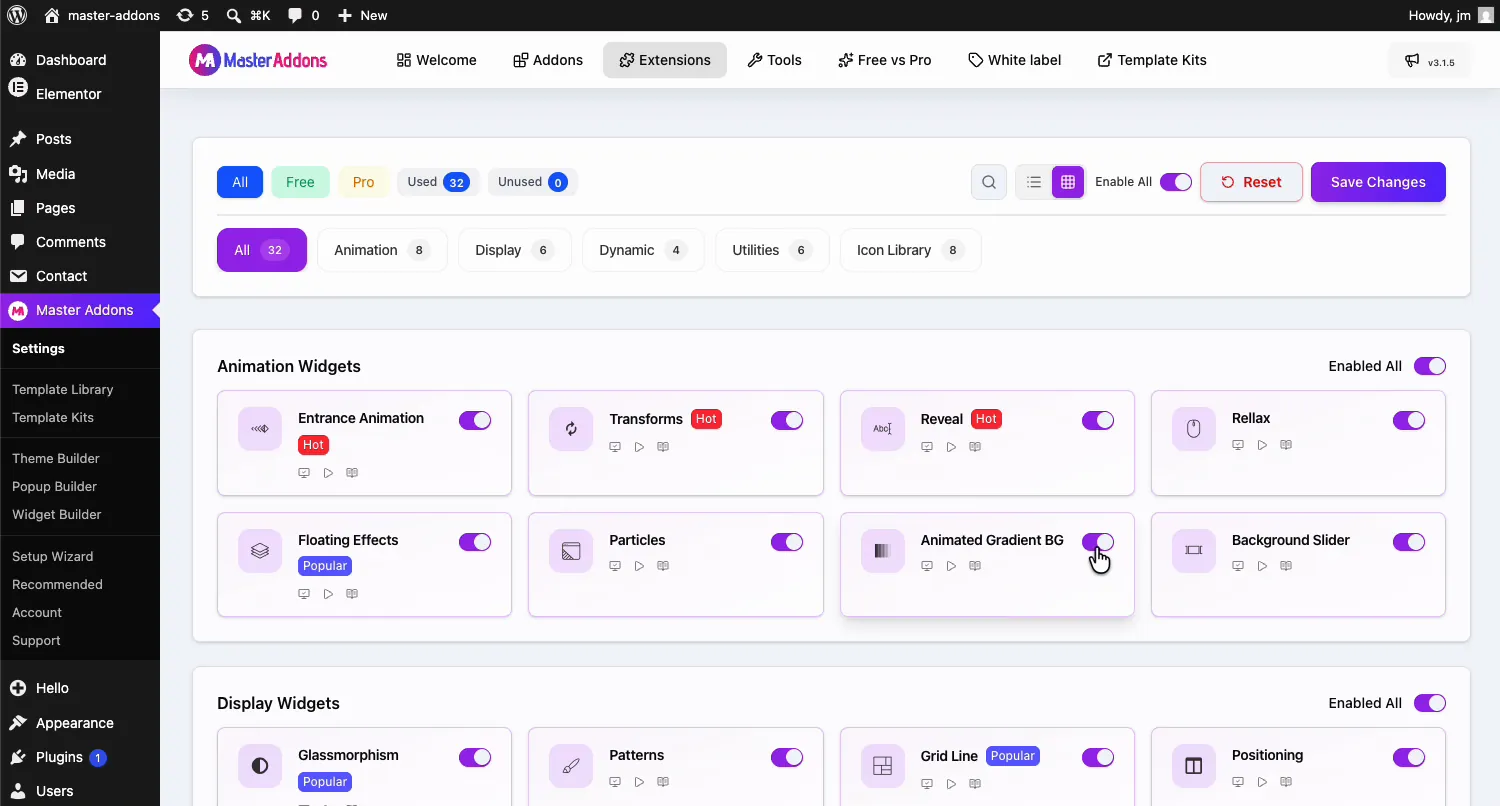Click the Reset button
This screenshot has width=1500, height=806.
pos(1251,182)
